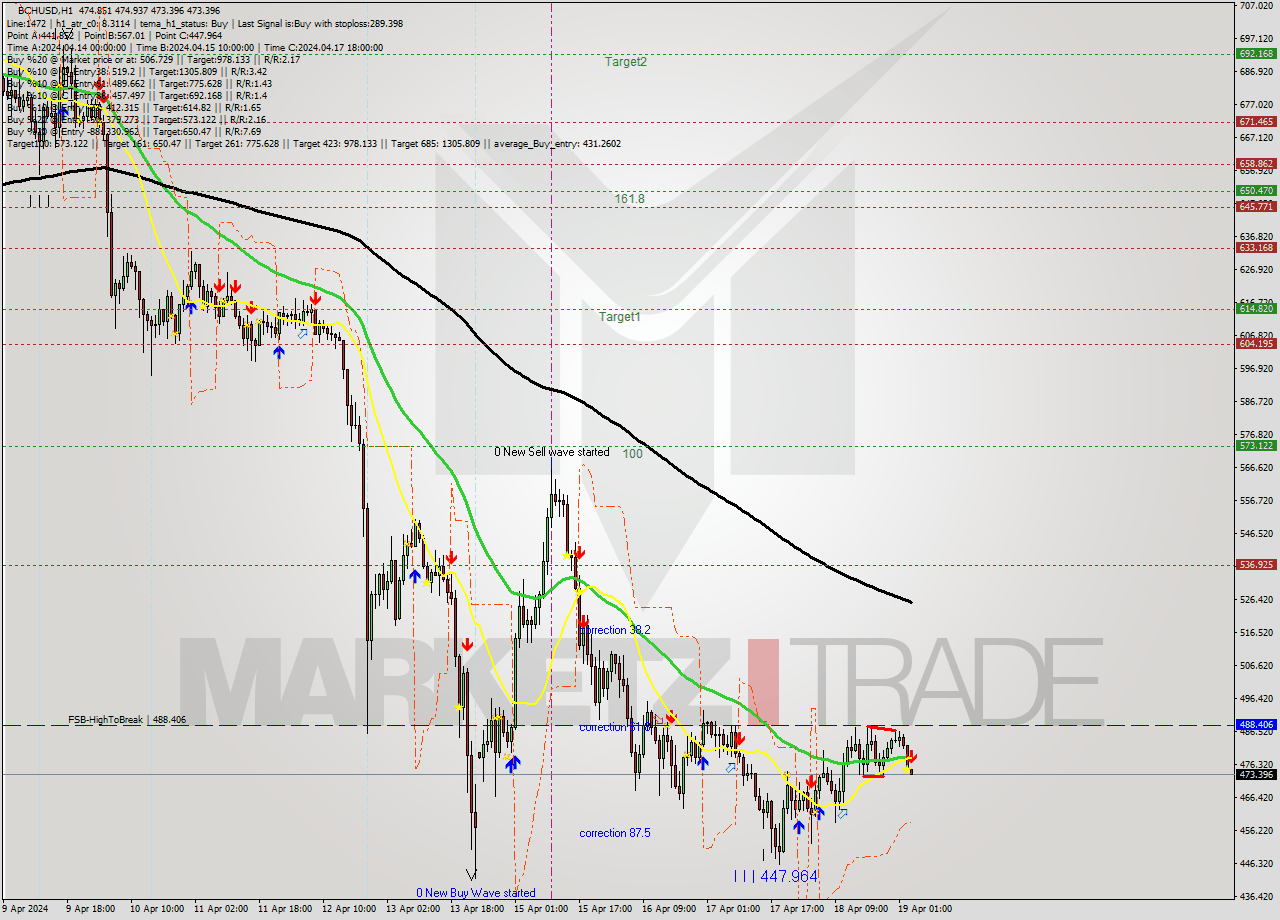Select the 650.470 green price tag
The height and width of the screenshot is (920, 1280).
tap(1256, 190)
